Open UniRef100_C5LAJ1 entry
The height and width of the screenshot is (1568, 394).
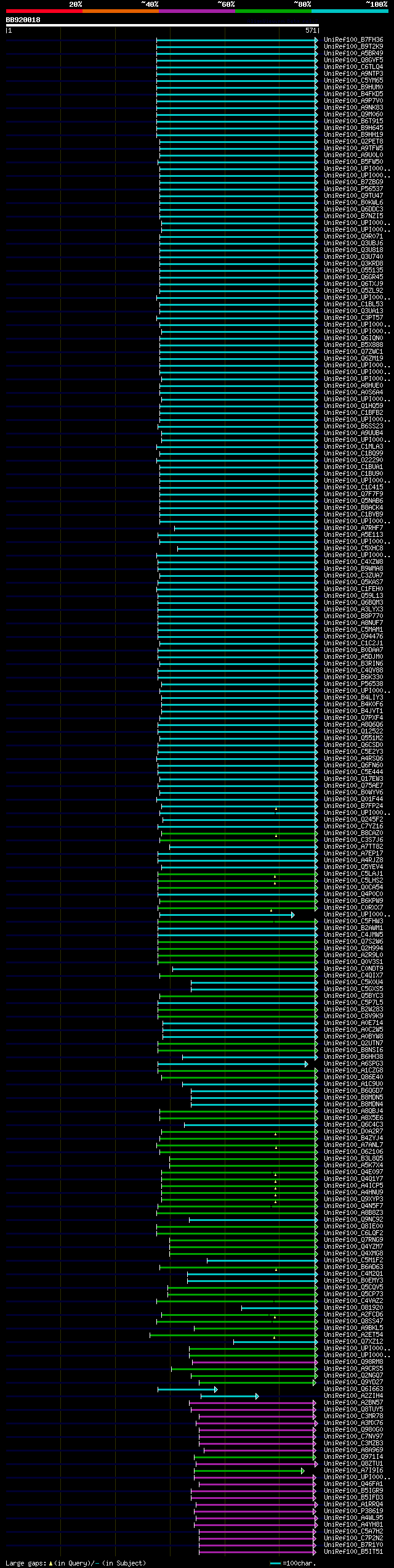tap(353, 873)
